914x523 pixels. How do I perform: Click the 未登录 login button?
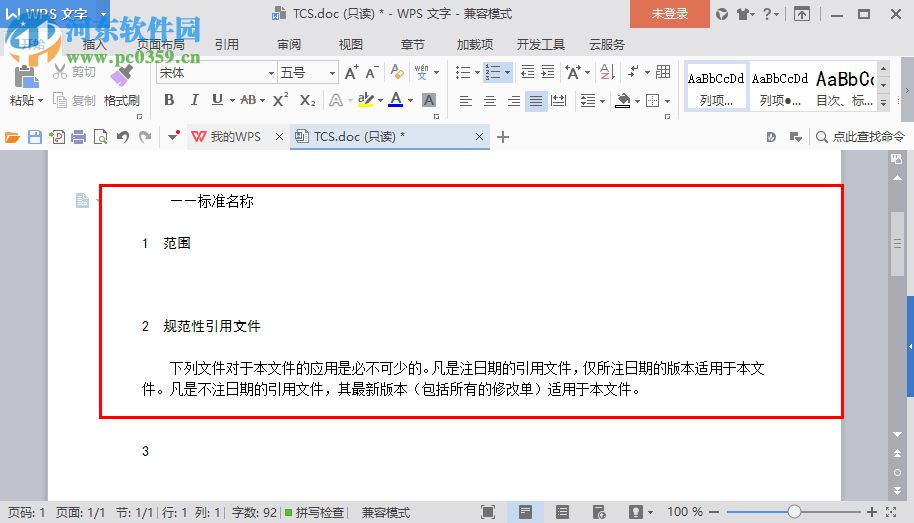click(670, 14)
